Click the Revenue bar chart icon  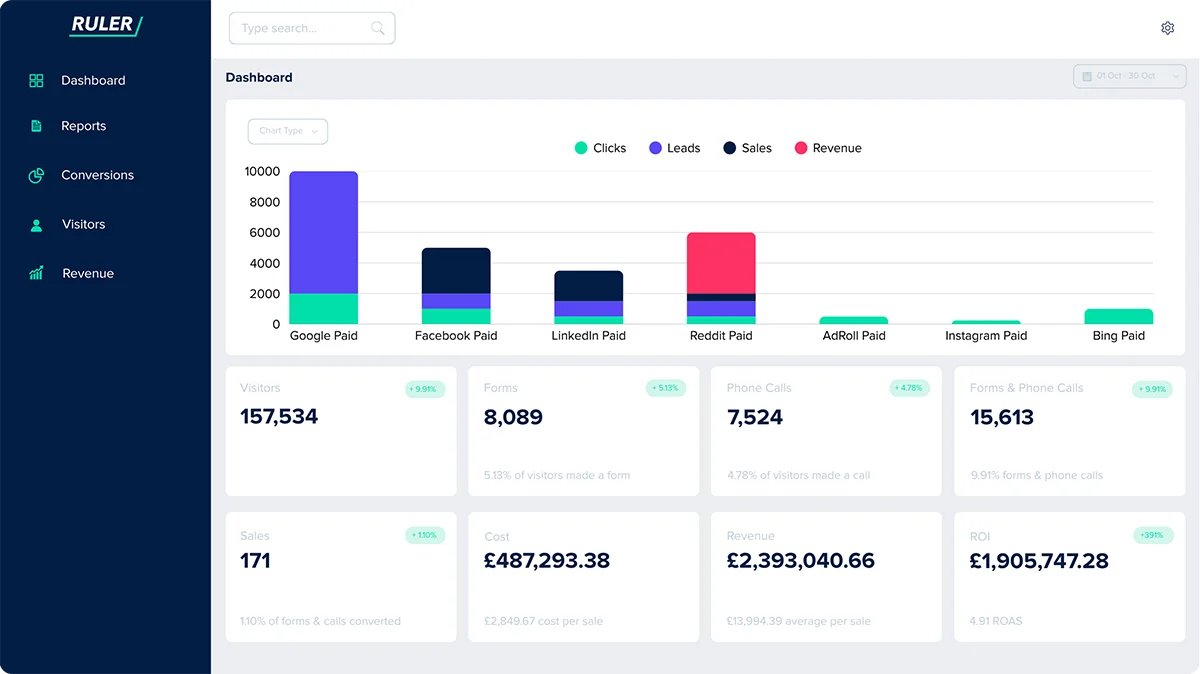pos(37,273)
